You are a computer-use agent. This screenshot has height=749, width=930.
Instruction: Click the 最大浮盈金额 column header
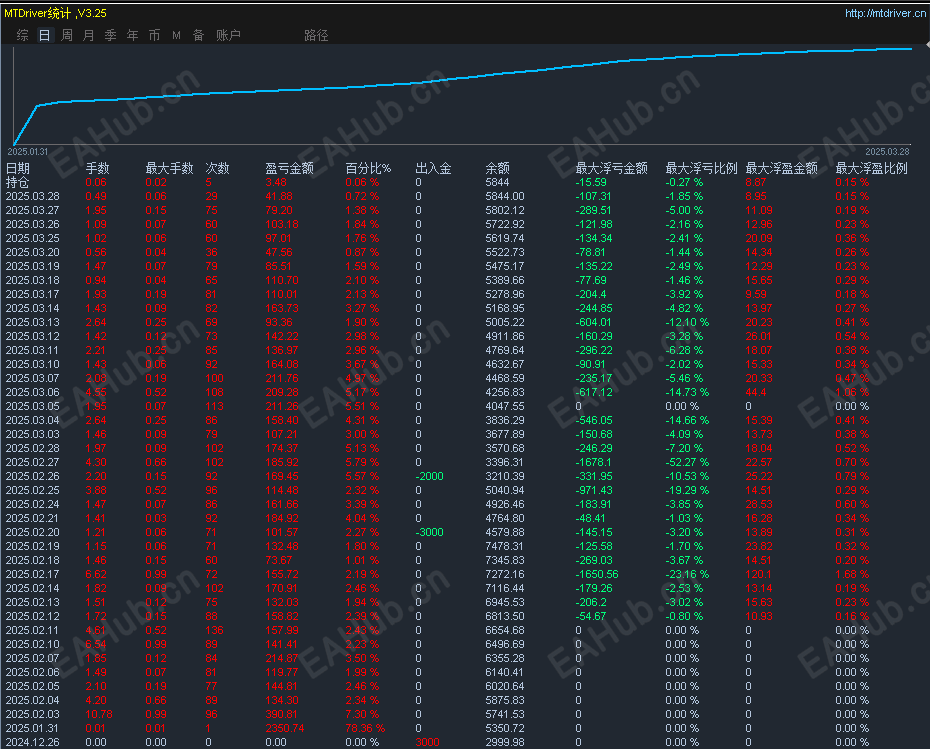pos(781,168)
